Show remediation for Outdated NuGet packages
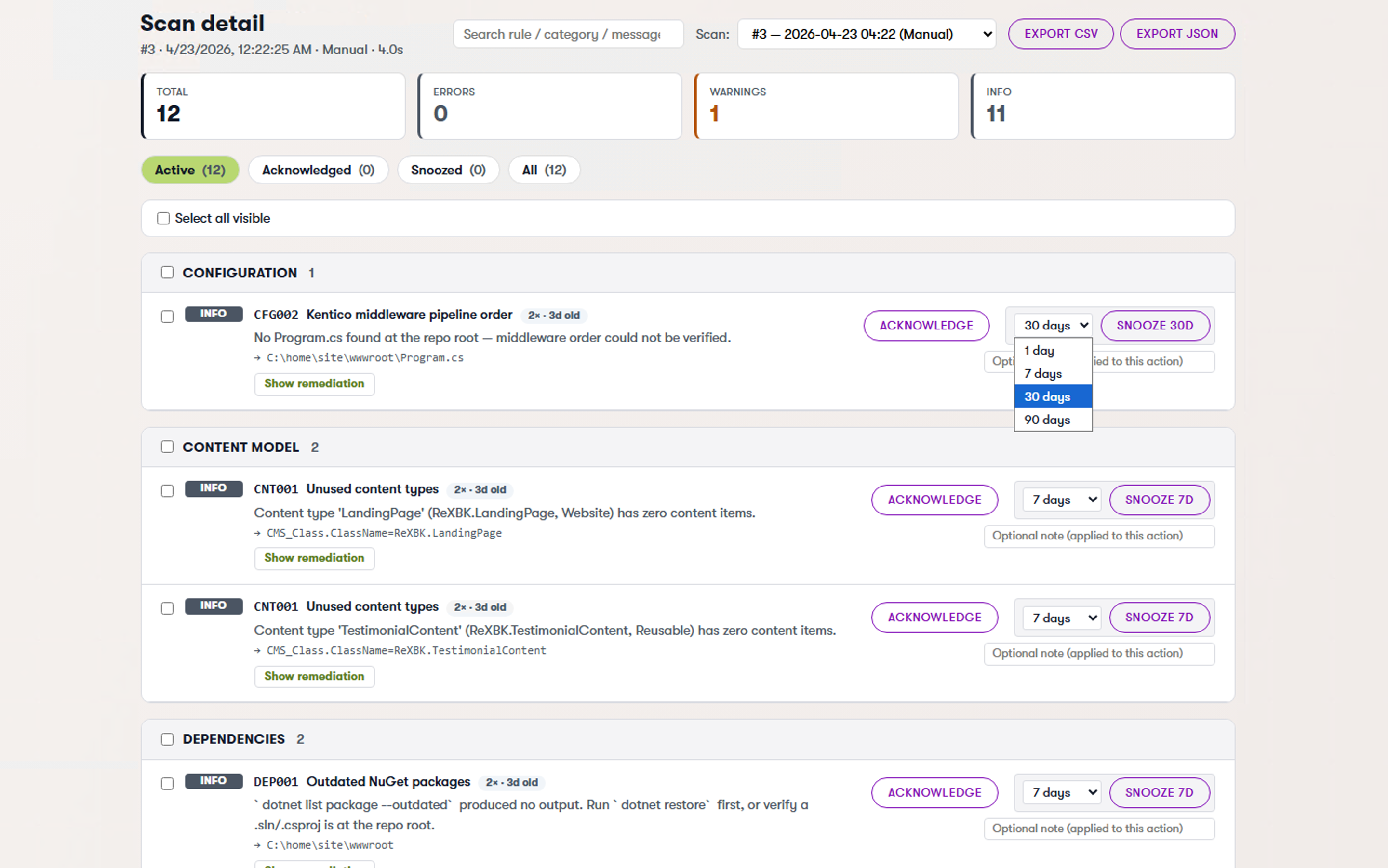Viewport: 1388px width, 868px height. pyautogui.click(x=314, y=864)
